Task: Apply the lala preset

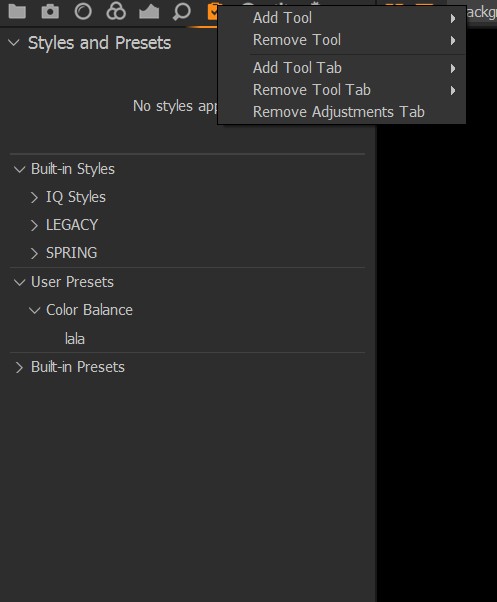Action: (x=75, y=339)
